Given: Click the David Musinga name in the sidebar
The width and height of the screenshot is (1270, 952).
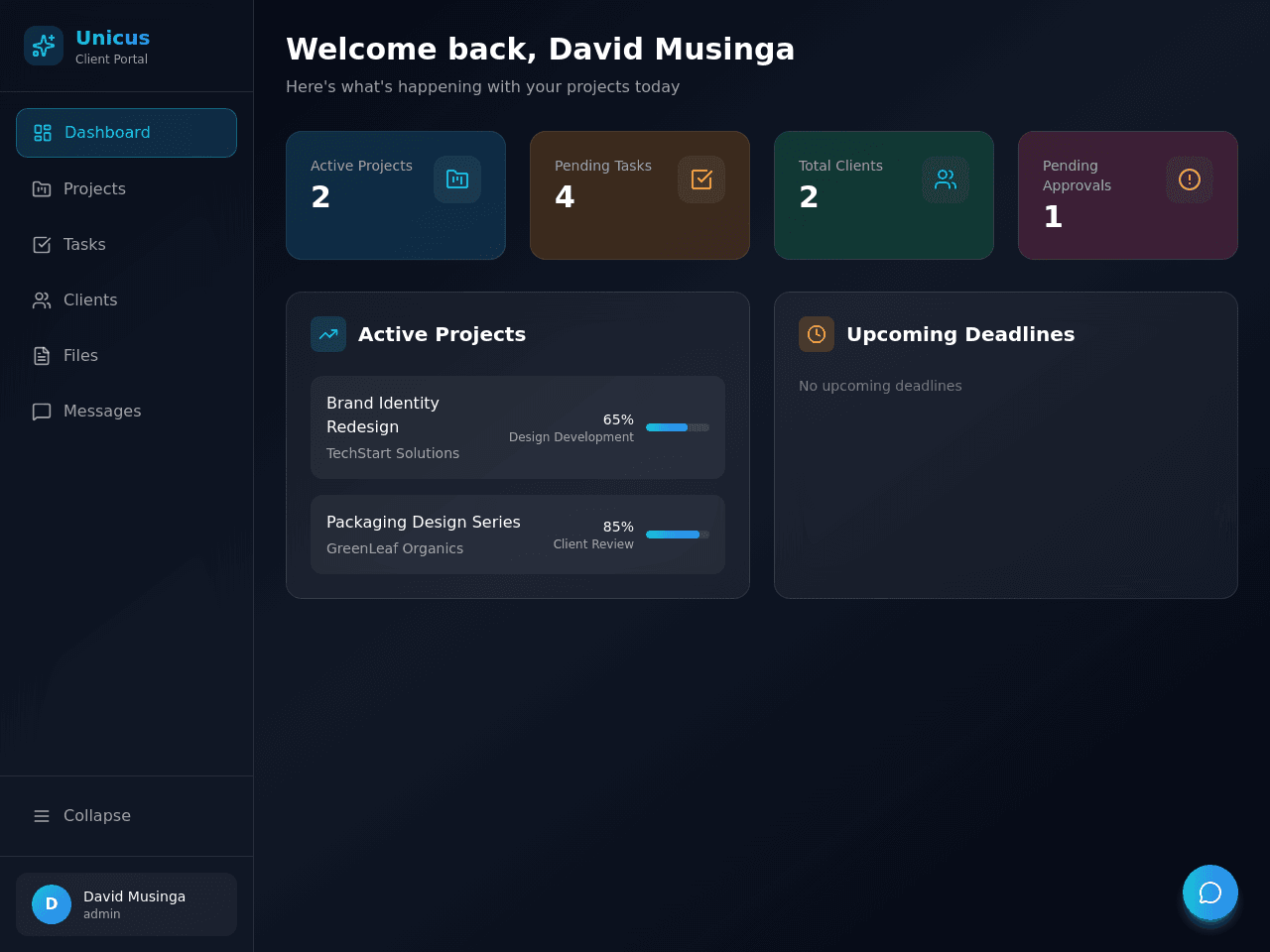Looking at the screenshot, I should click(x=134, y=896).
